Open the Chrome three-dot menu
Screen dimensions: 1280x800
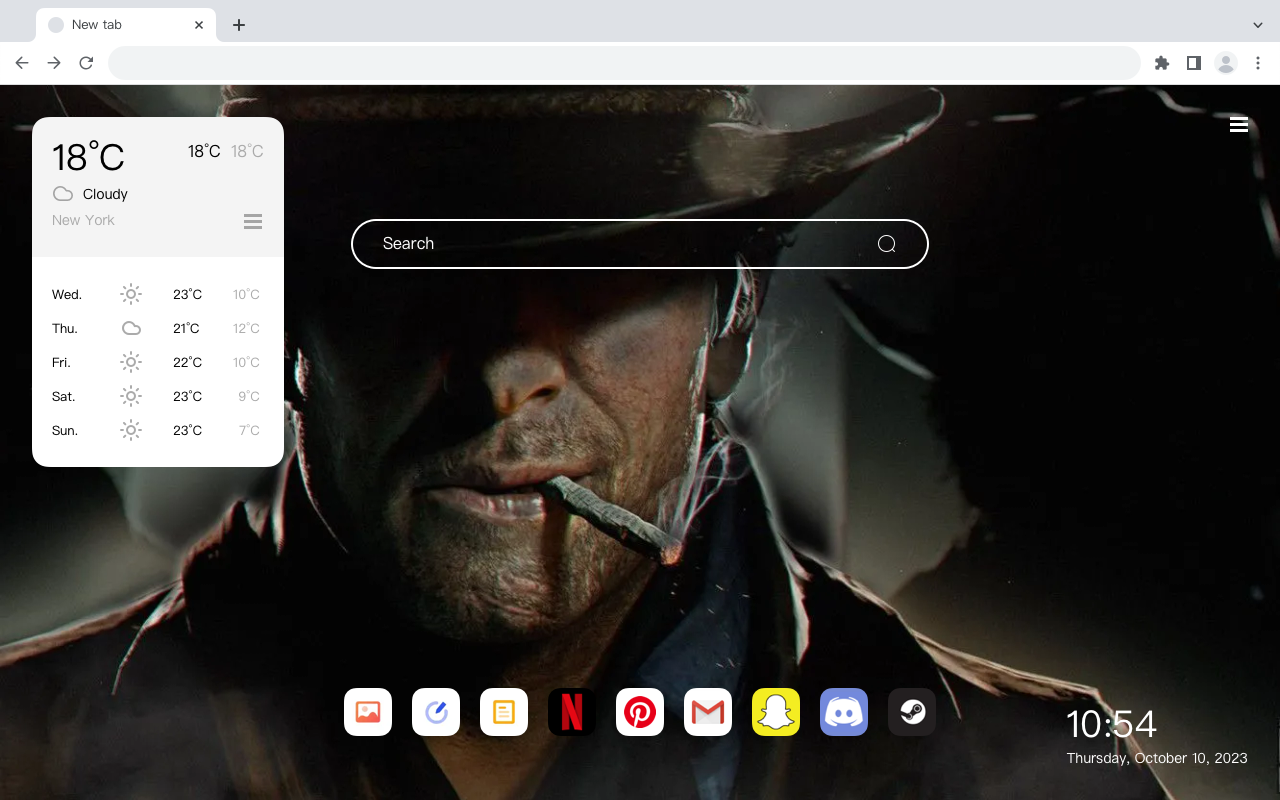coord(1258,63)
